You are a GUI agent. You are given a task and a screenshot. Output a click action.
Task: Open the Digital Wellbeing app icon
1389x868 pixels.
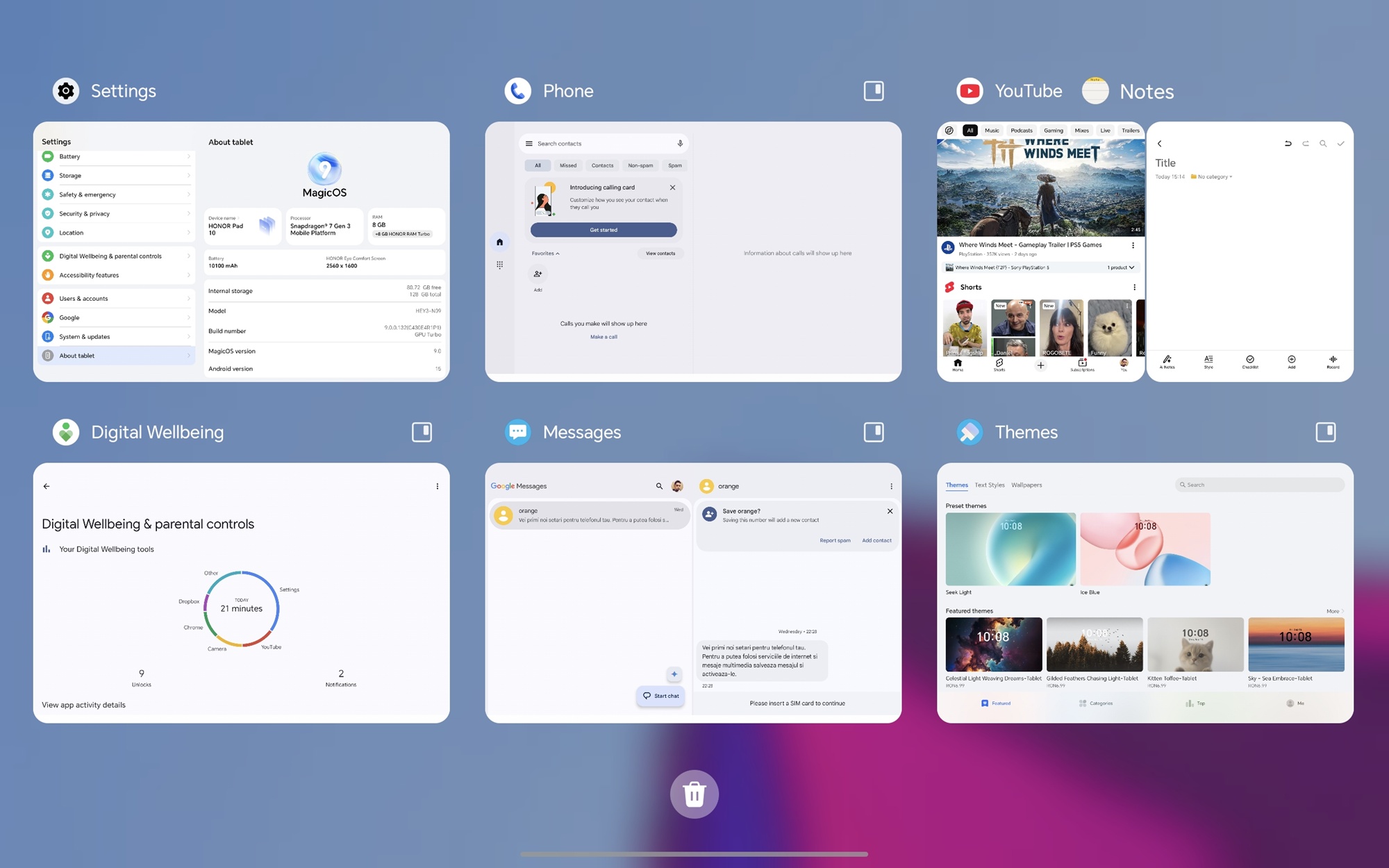coord(66,432)
